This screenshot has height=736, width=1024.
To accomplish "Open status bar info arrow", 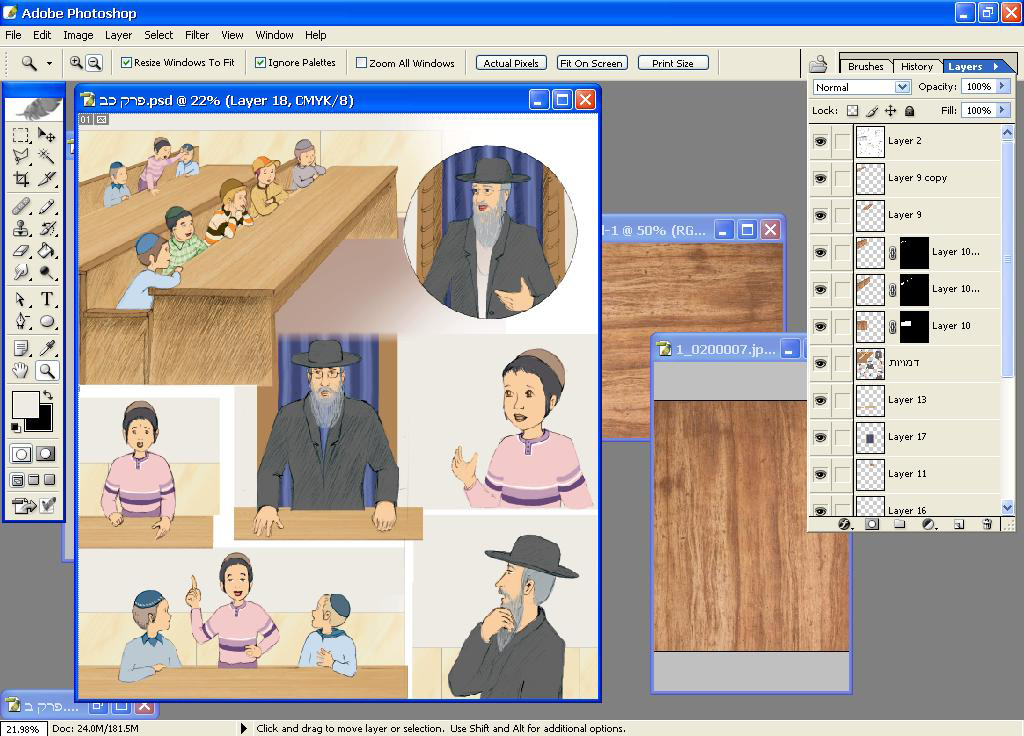I will pos(244,728).
